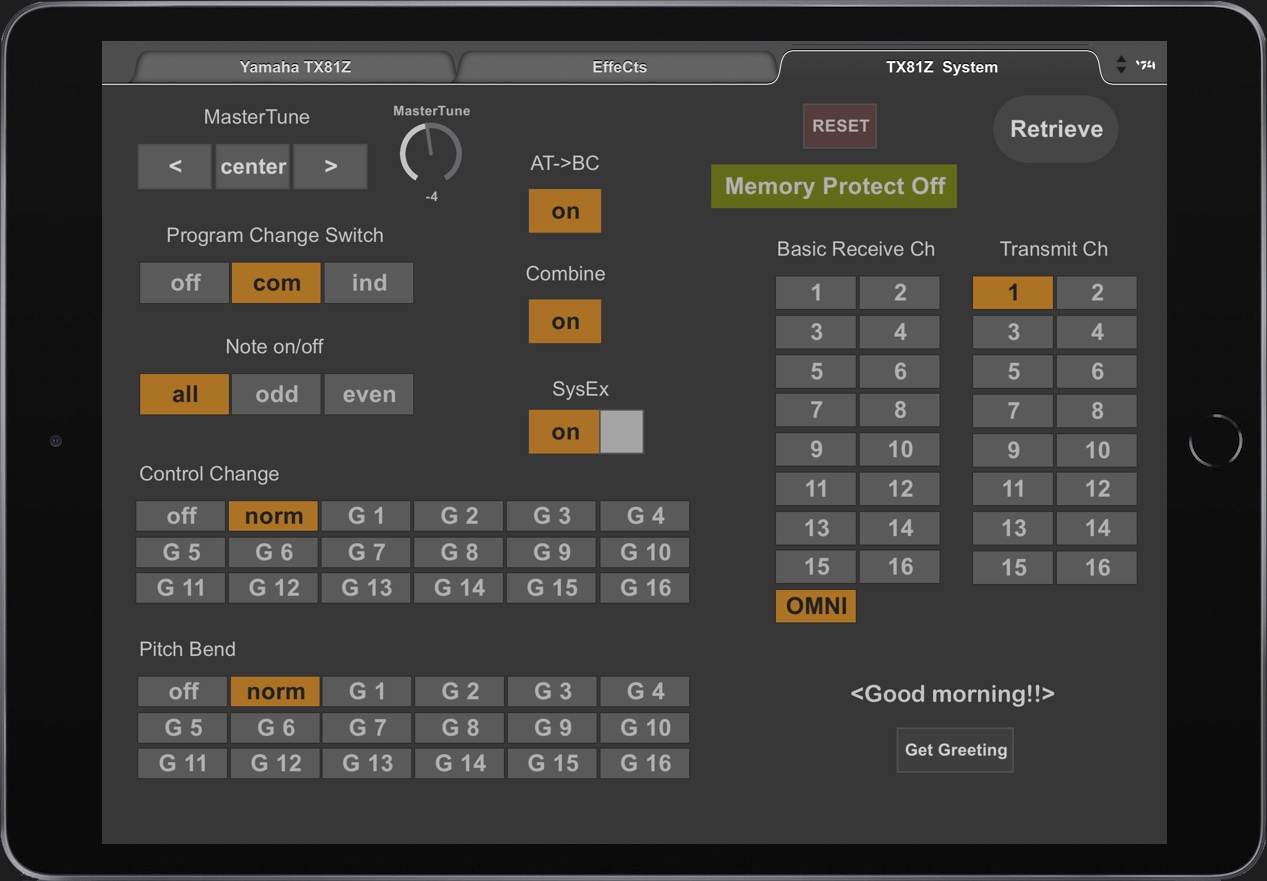Toggle the SysEx on switch
Screen dimensions: 1267x881
(x=564, y=432)
